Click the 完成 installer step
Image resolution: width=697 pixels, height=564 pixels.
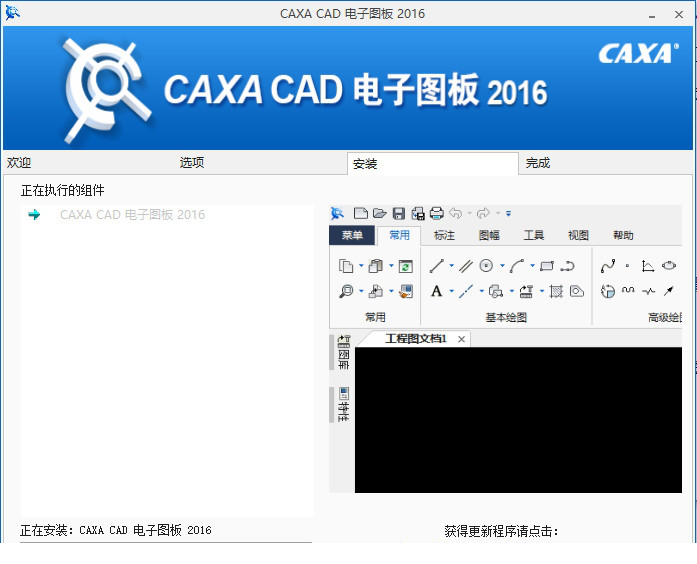[538, 163]
